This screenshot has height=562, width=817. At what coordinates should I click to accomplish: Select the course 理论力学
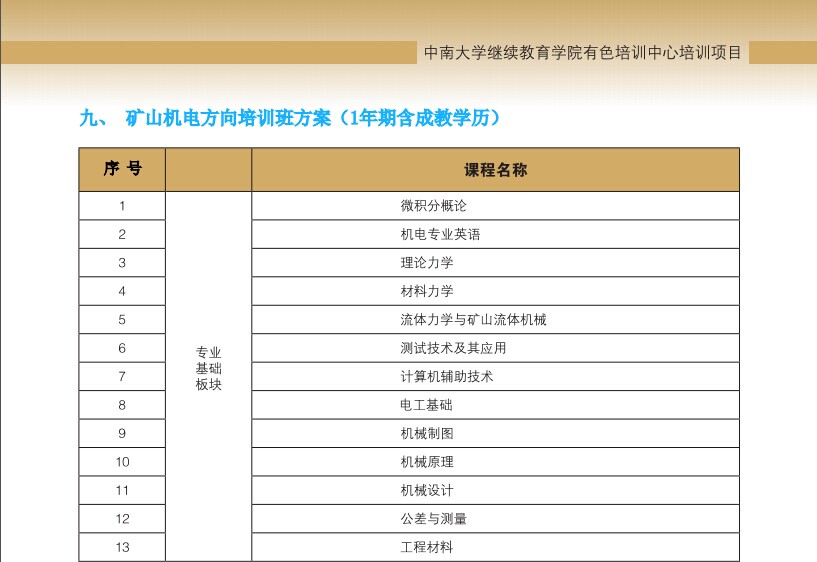pos(427,263)
